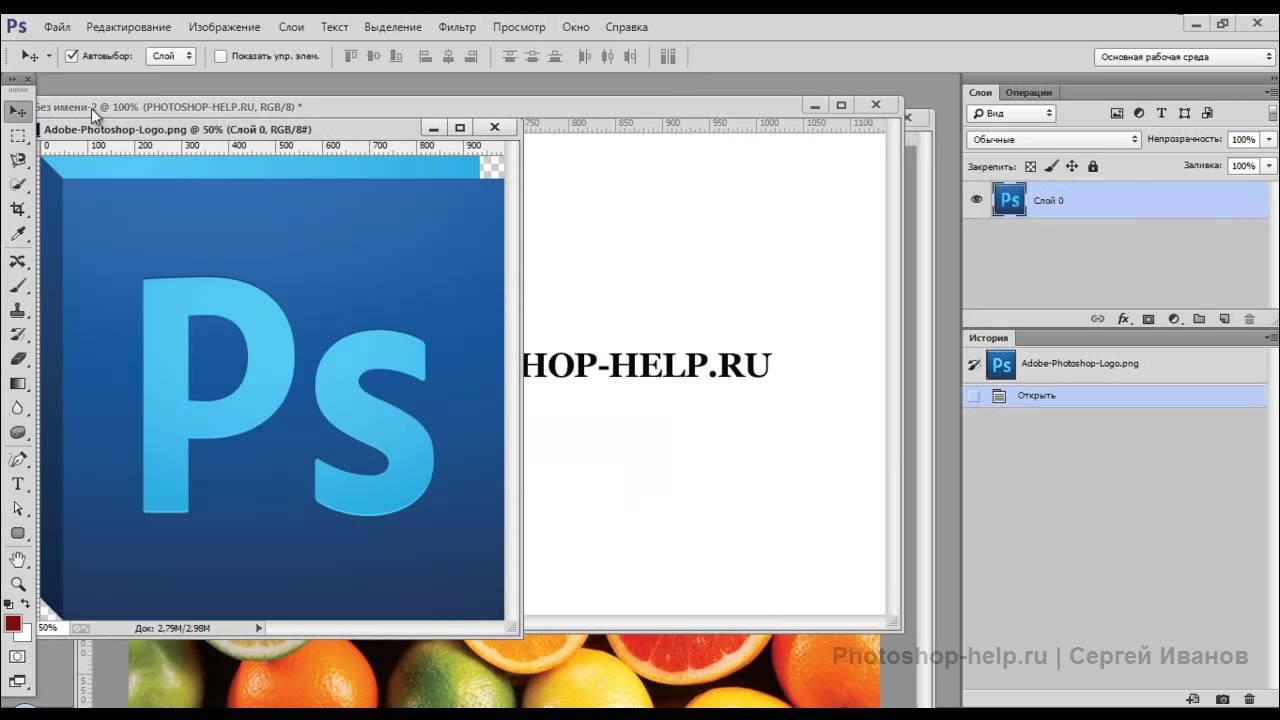The height and width of the screenshot is (720, 1280).
Task: Toggle lock all padlock icon
Action: point(1093,166)
